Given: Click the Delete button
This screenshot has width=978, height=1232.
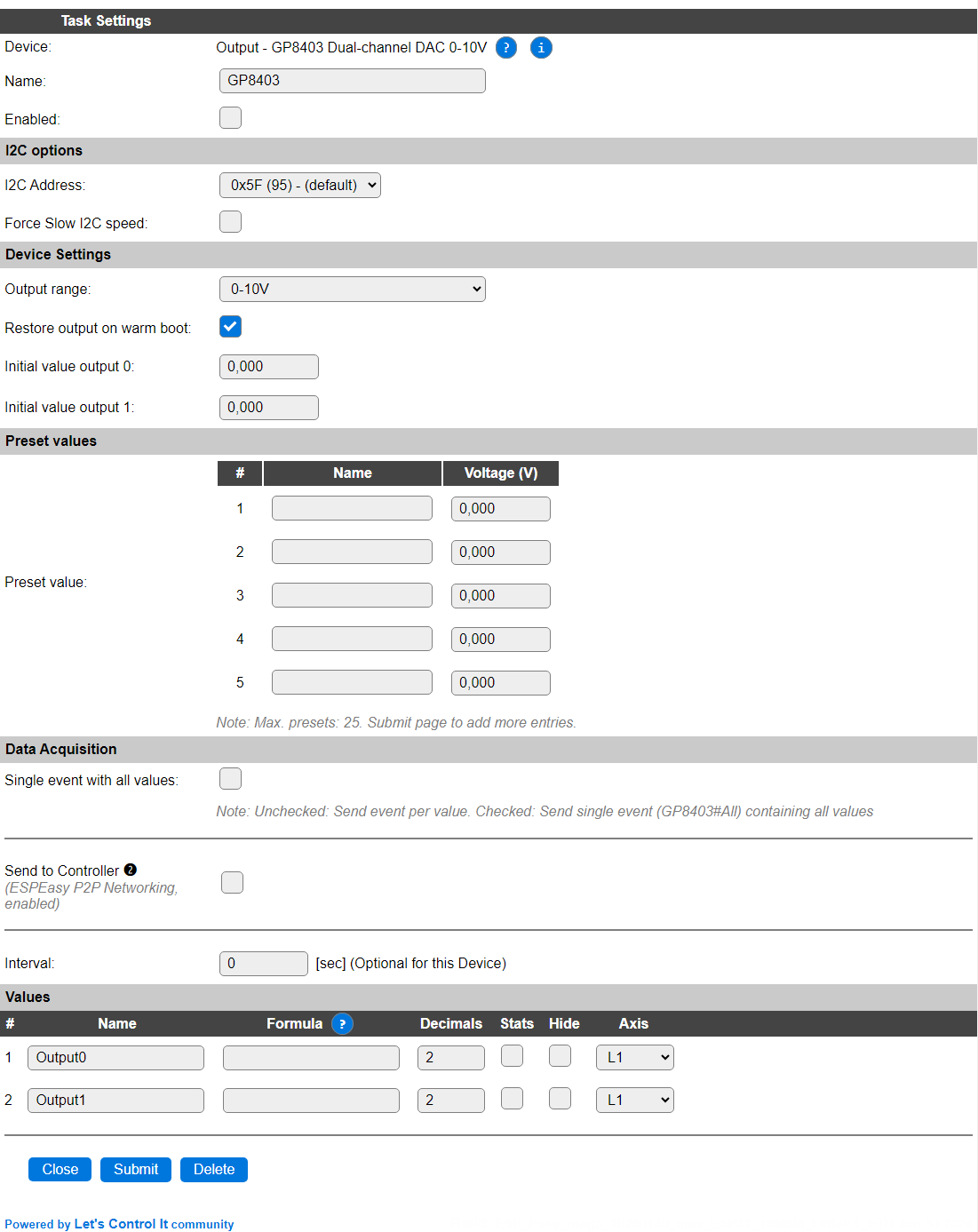Looking at the screenshot, I should pyautogui.click(x=214, y=1170).
